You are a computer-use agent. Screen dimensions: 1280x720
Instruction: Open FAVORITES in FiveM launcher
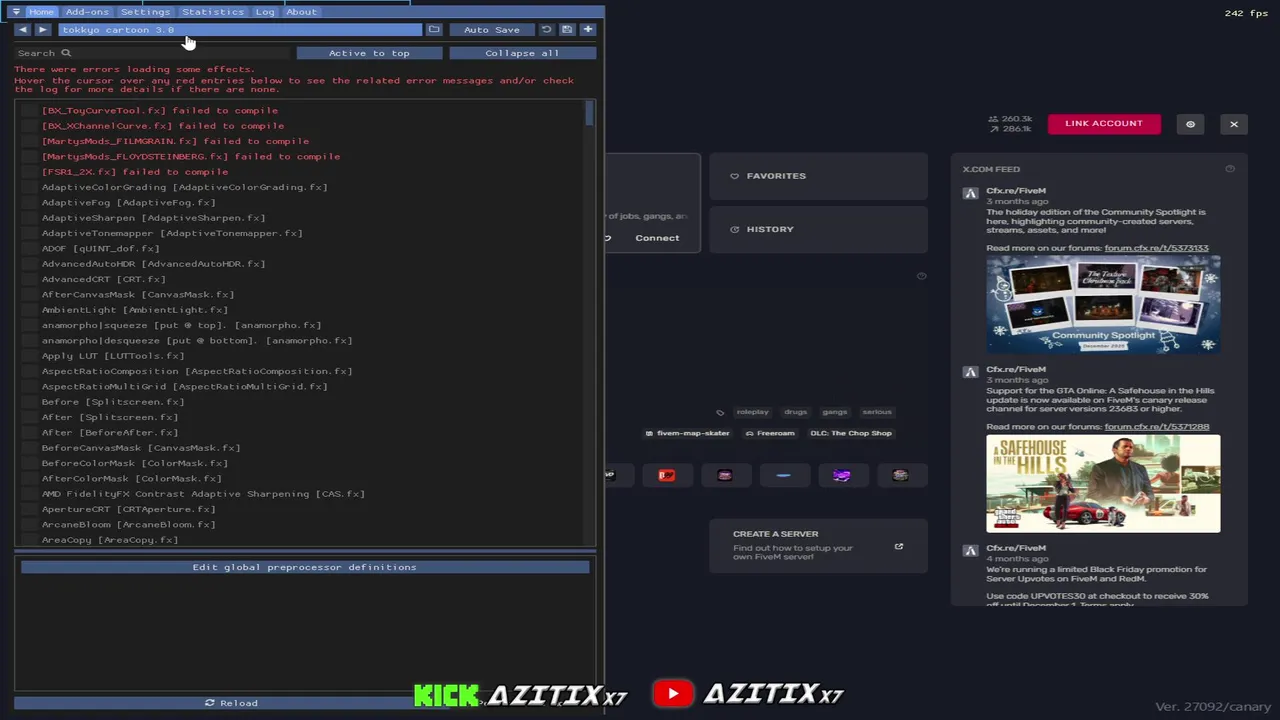[818, 176]
